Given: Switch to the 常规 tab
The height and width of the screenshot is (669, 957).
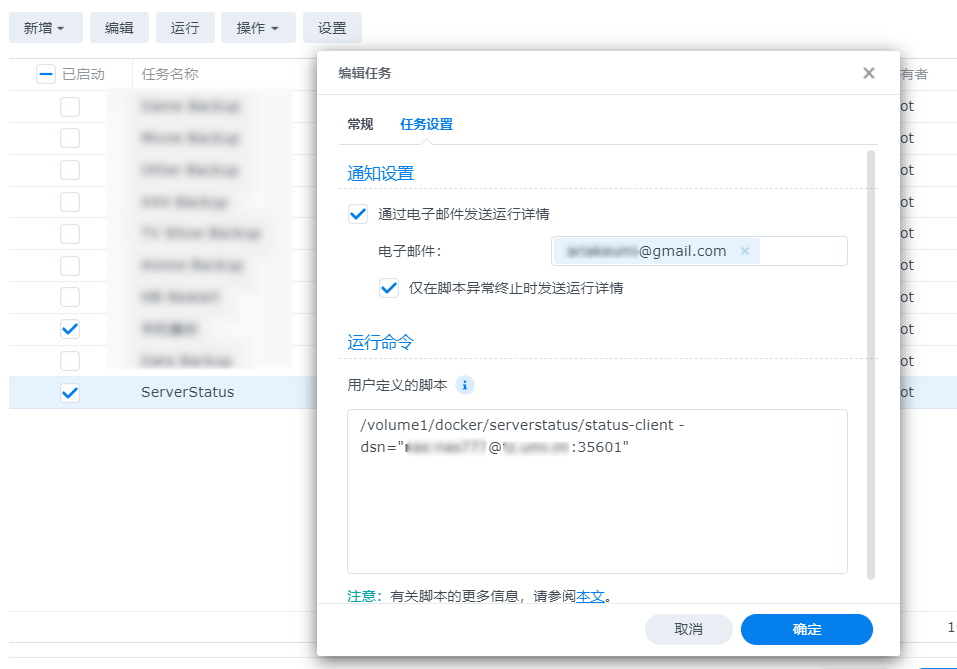Looking at the screenshot, I should pyautogui.click(x=360, y=124).
